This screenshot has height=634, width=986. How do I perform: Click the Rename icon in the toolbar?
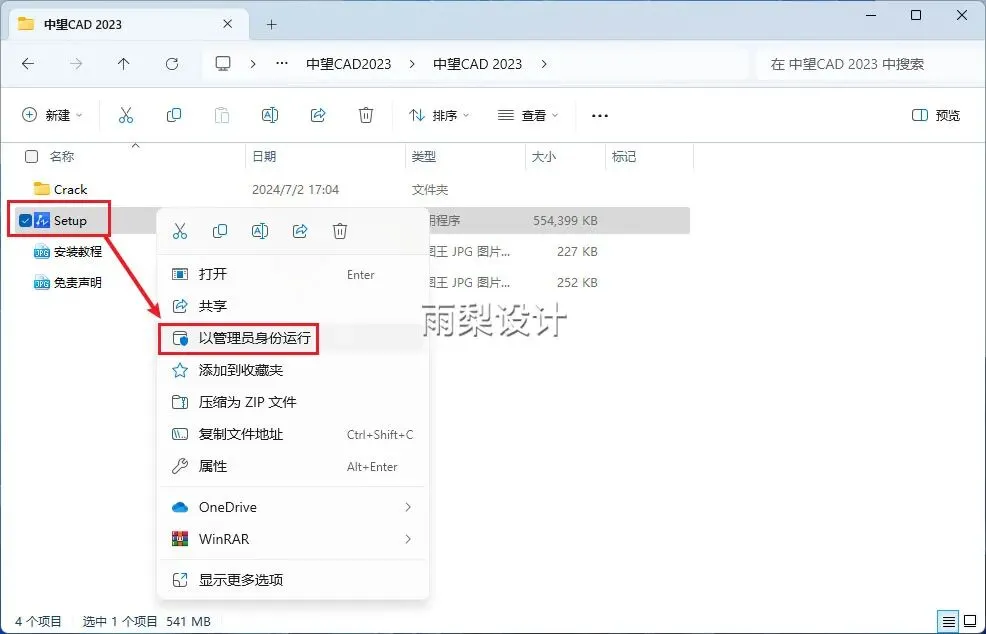[x=270, y=115]
